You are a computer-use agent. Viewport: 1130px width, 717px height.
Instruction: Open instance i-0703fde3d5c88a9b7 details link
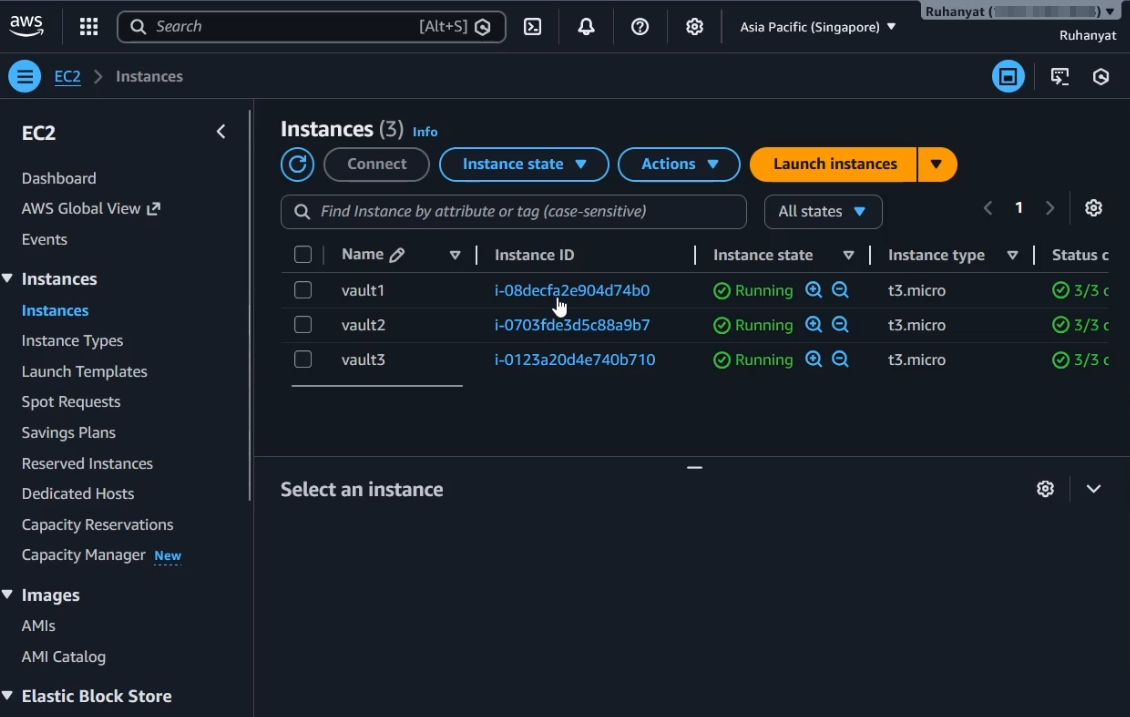tap(572, 324)
